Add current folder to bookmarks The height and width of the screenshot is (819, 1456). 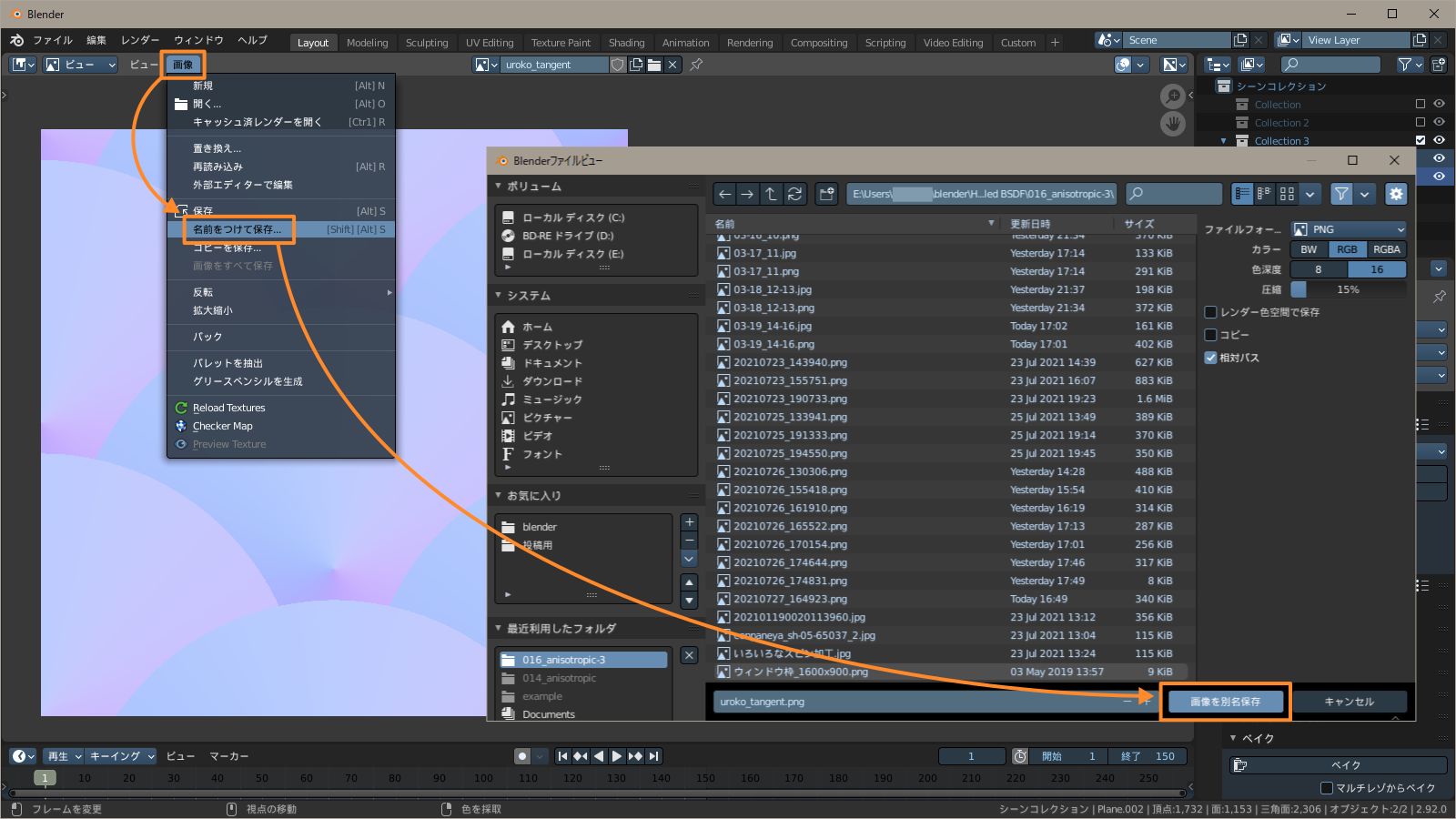pos(689,522)
